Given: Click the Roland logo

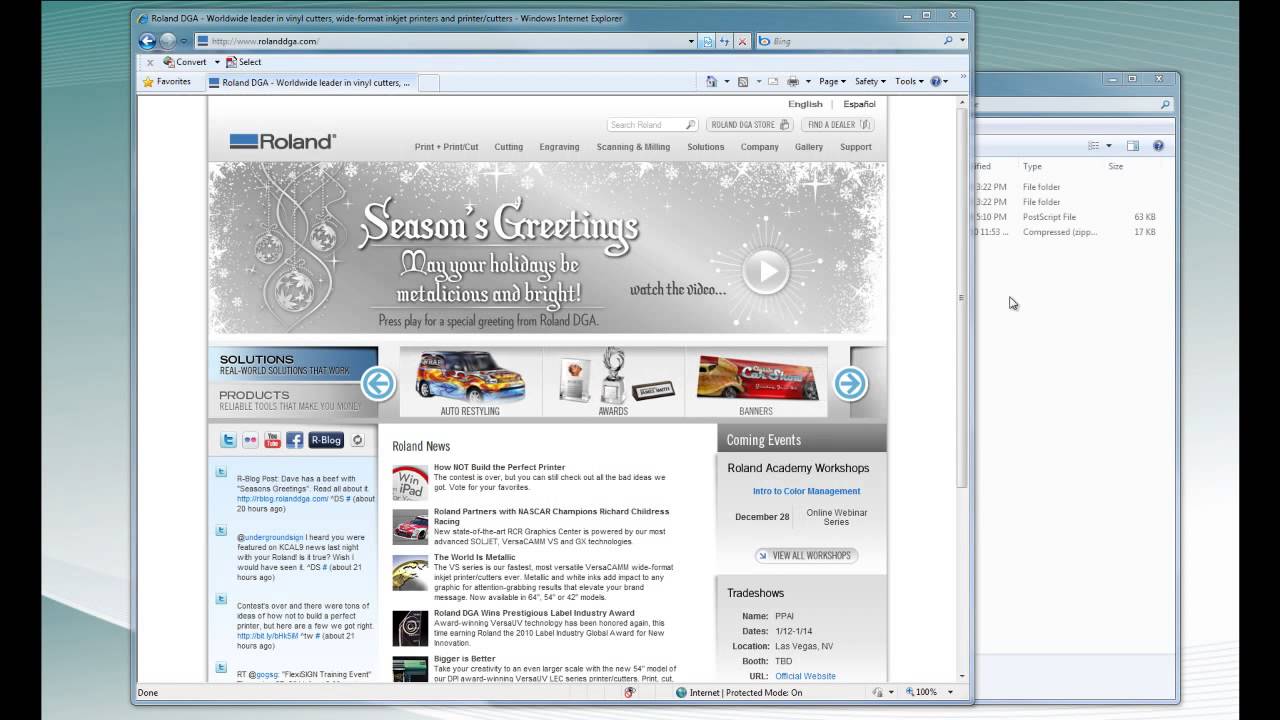Looking at the screenshot, I should click(x=282, y=142).
